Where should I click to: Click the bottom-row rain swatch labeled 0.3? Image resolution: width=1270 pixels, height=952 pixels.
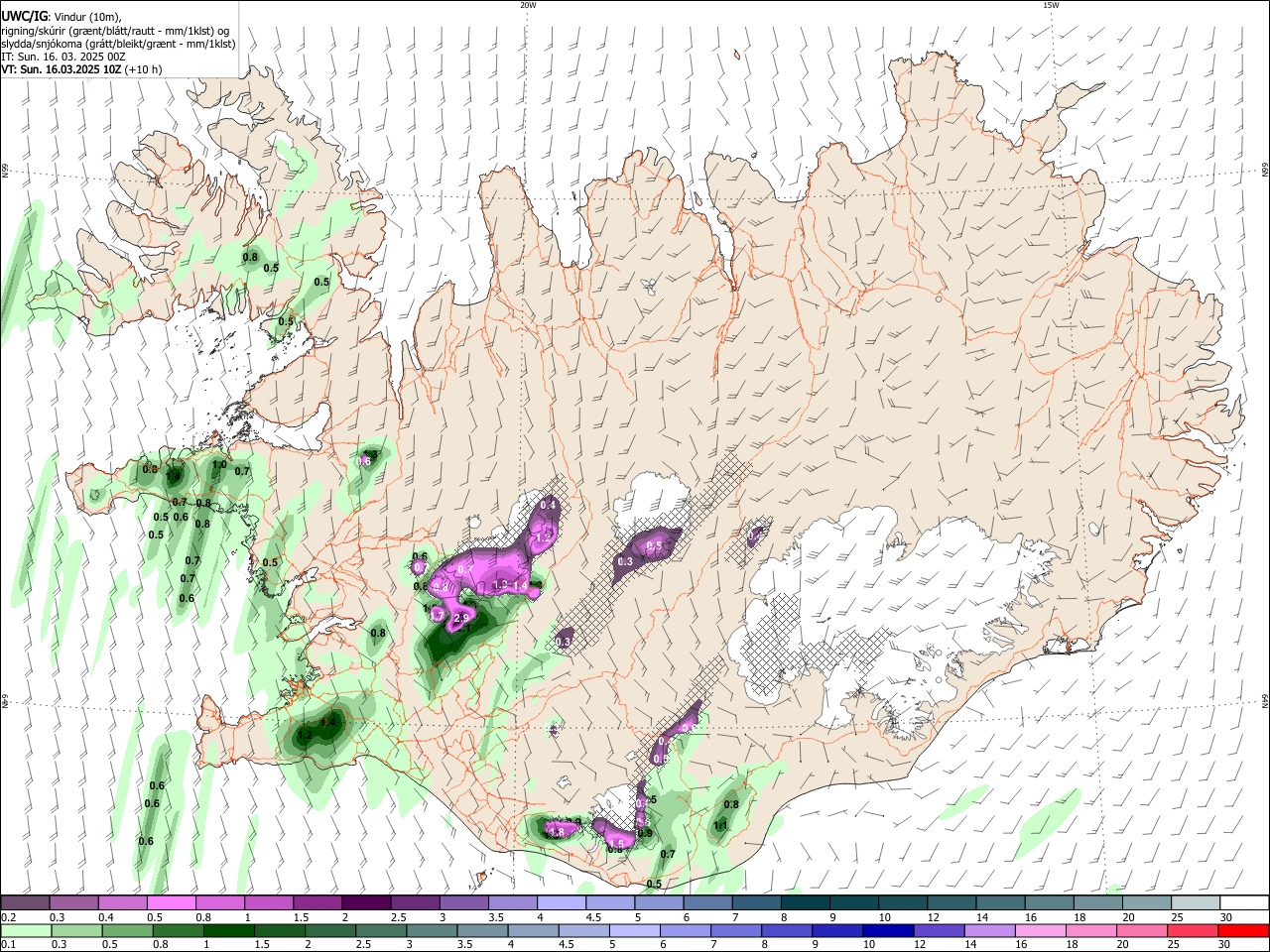76,930
